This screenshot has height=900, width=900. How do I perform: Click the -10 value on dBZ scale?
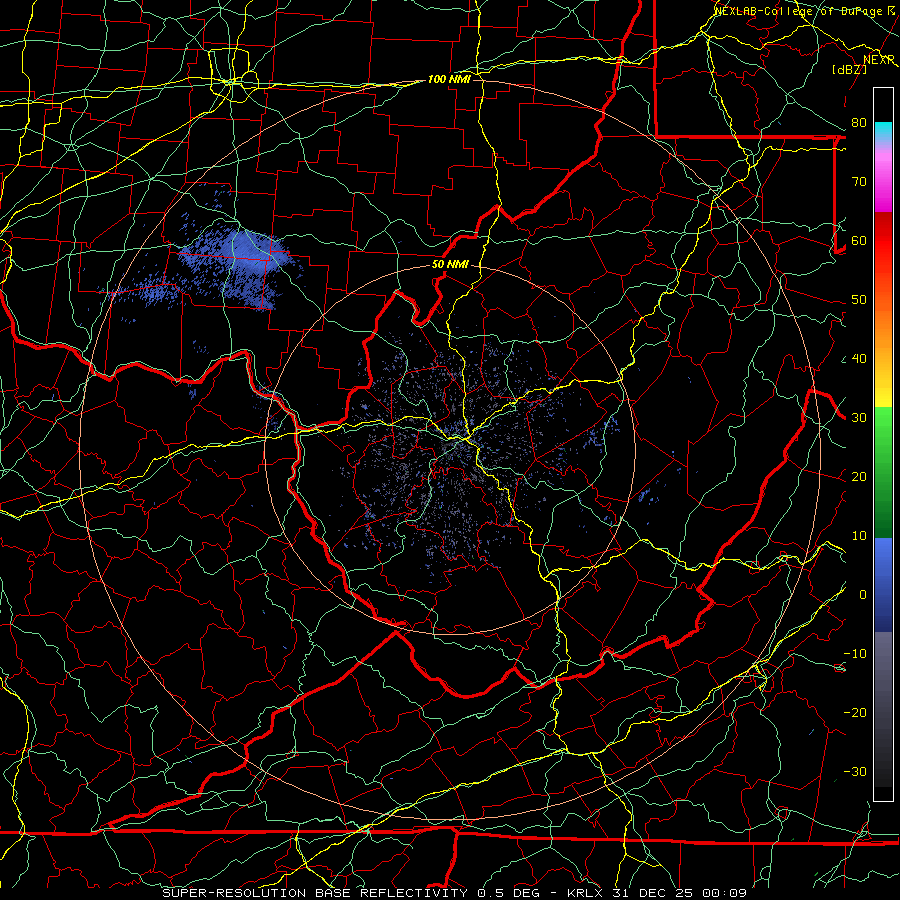[x=855, y=654]
